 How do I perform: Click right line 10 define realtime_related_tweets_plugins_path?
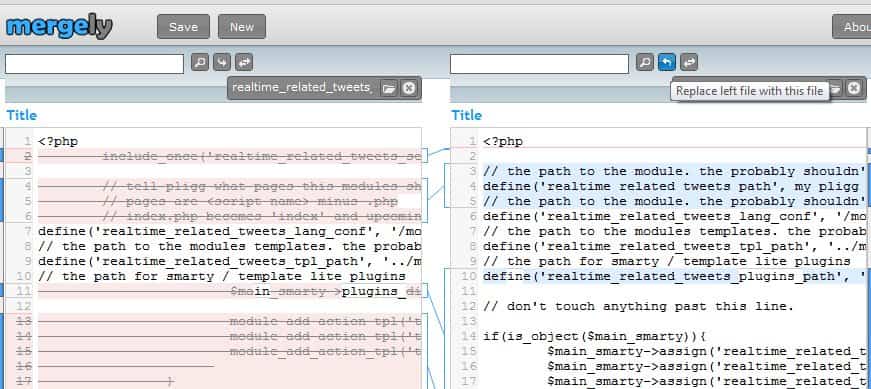674,277
